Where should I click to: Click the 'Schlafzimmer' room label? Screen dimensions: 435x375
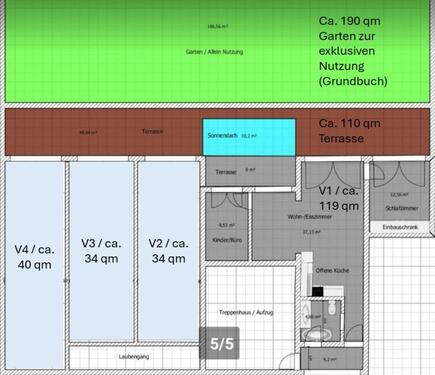tap(402, 208)
